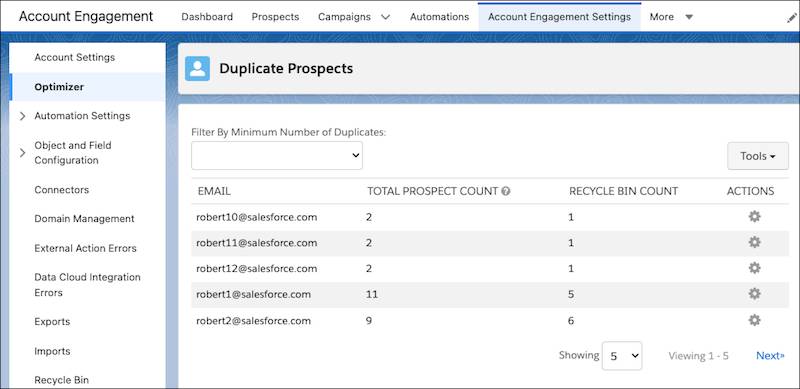
Task: Click total prospect count 11
Action: [371, 295]
